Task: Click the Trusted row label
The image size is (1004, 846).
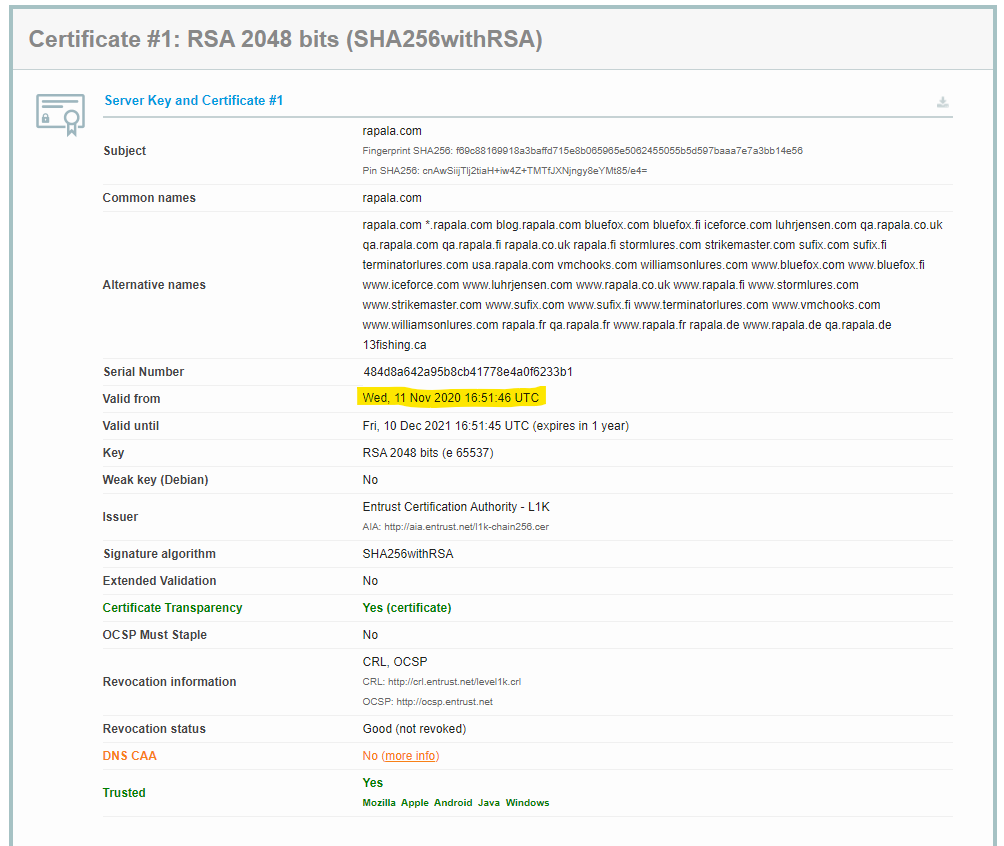Action: coord(124,793)
